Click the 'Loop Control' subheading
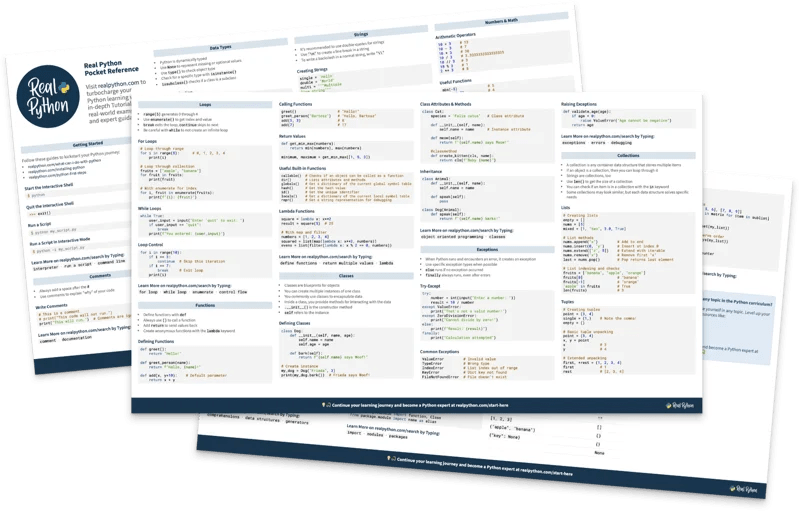This screenshot has height=511, width=800. (151, 245)
